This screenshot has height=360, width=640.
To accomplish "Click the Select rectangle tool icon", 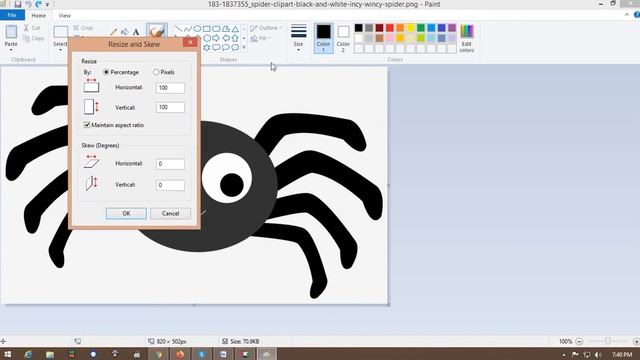I will [60, 31].
